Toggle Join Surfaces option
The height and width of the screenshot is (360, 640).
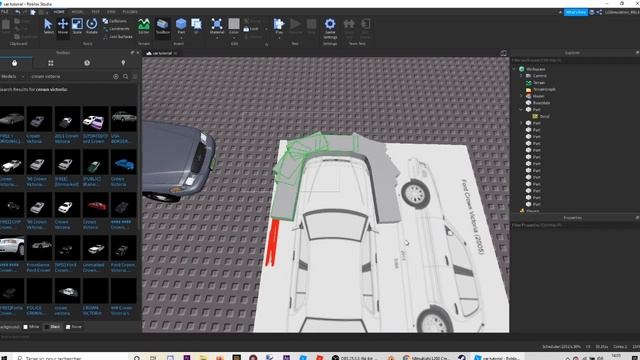click(x=118, y=36)
